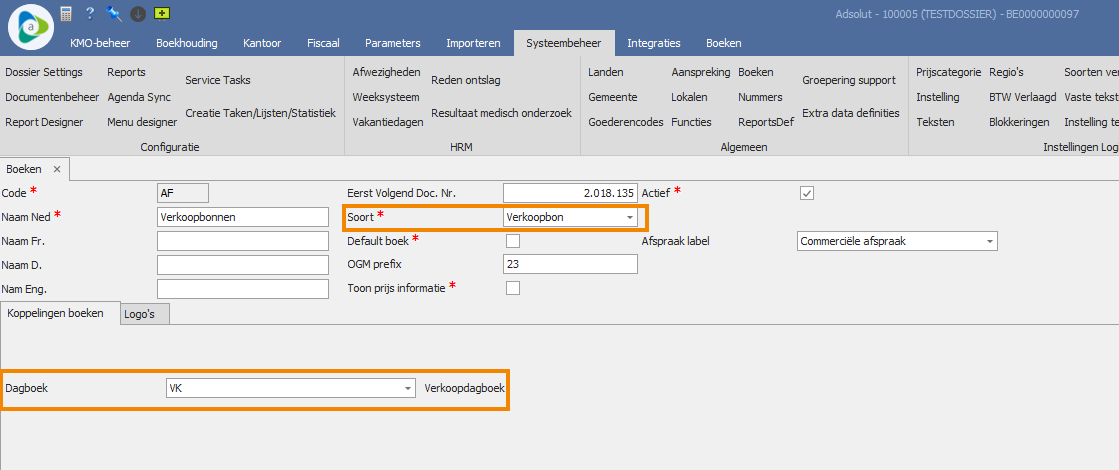This screenshot has width=1119, height=470.
Task: Launch the Report Designer
Action: point(44,122)
